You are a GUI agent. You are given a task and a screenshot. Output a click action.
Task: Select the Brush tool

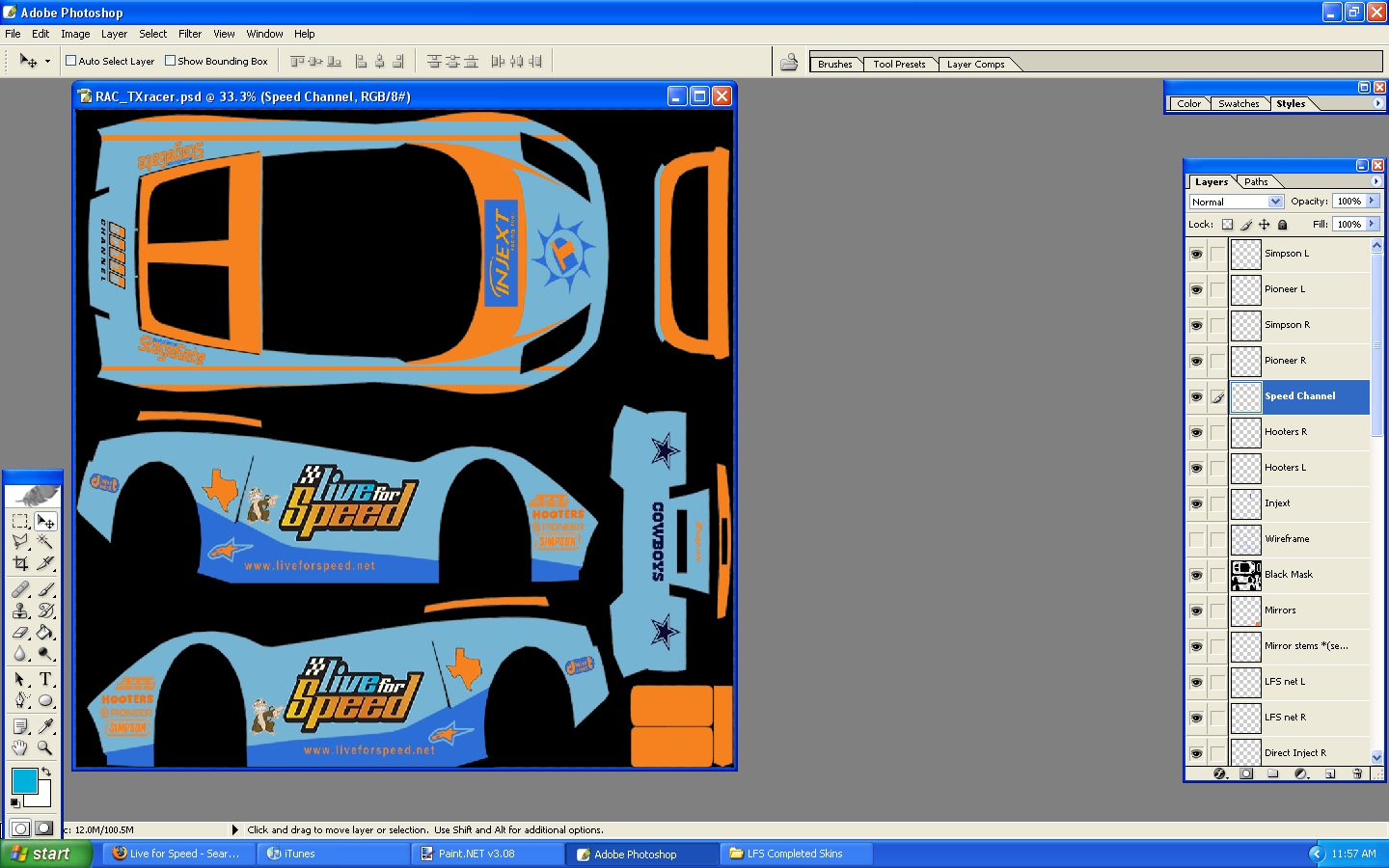tap(45, 589)
